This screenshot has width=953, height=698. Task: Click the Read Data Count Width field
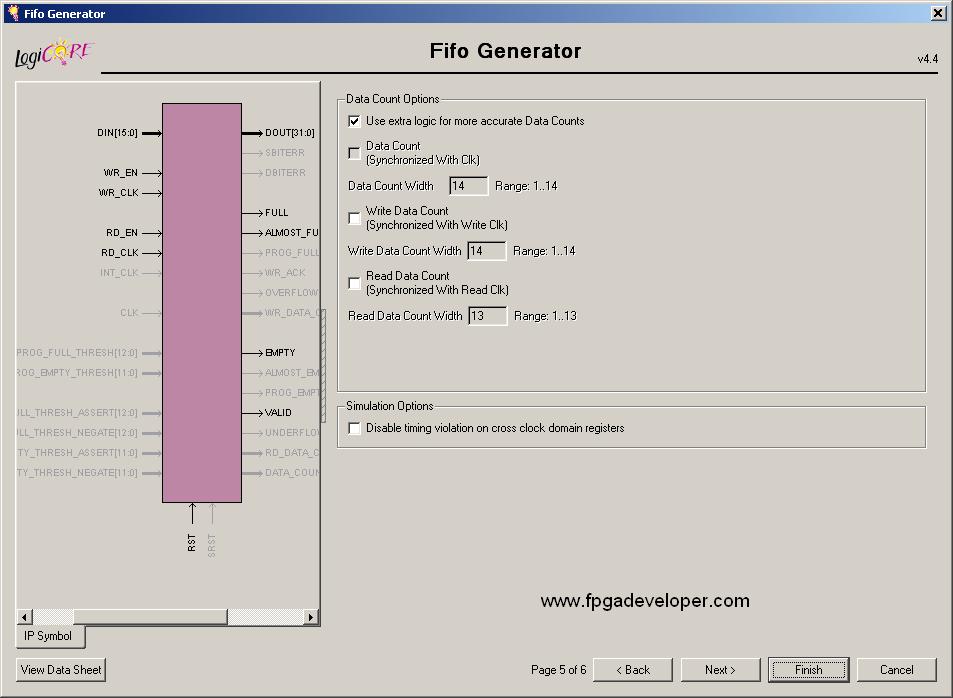(487, 316)
